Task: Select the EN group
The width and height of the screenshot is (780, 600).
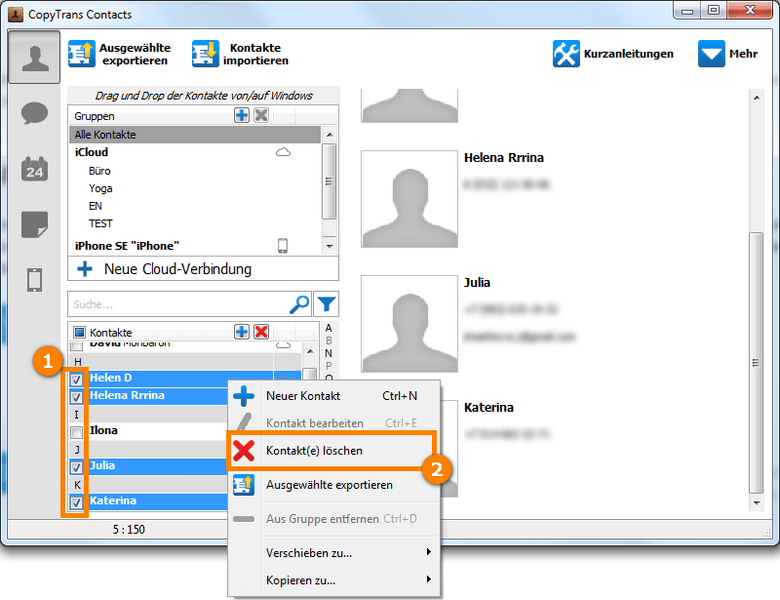Action: 95,206
